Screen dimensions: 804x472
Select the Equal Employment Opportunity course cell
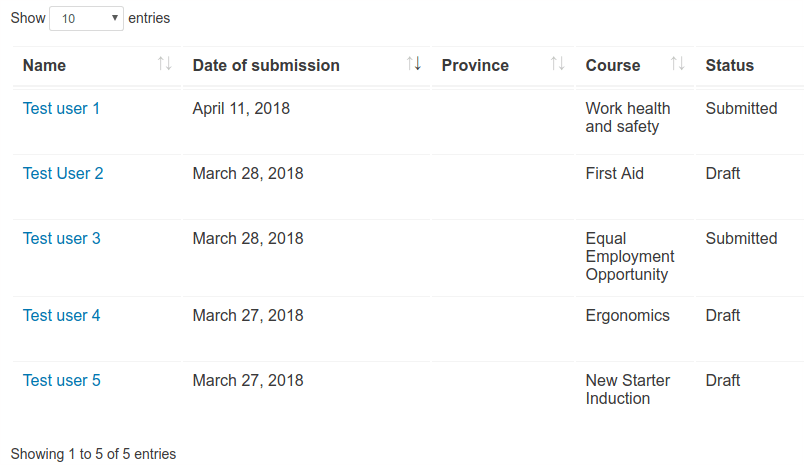click(x=630, y=256)
